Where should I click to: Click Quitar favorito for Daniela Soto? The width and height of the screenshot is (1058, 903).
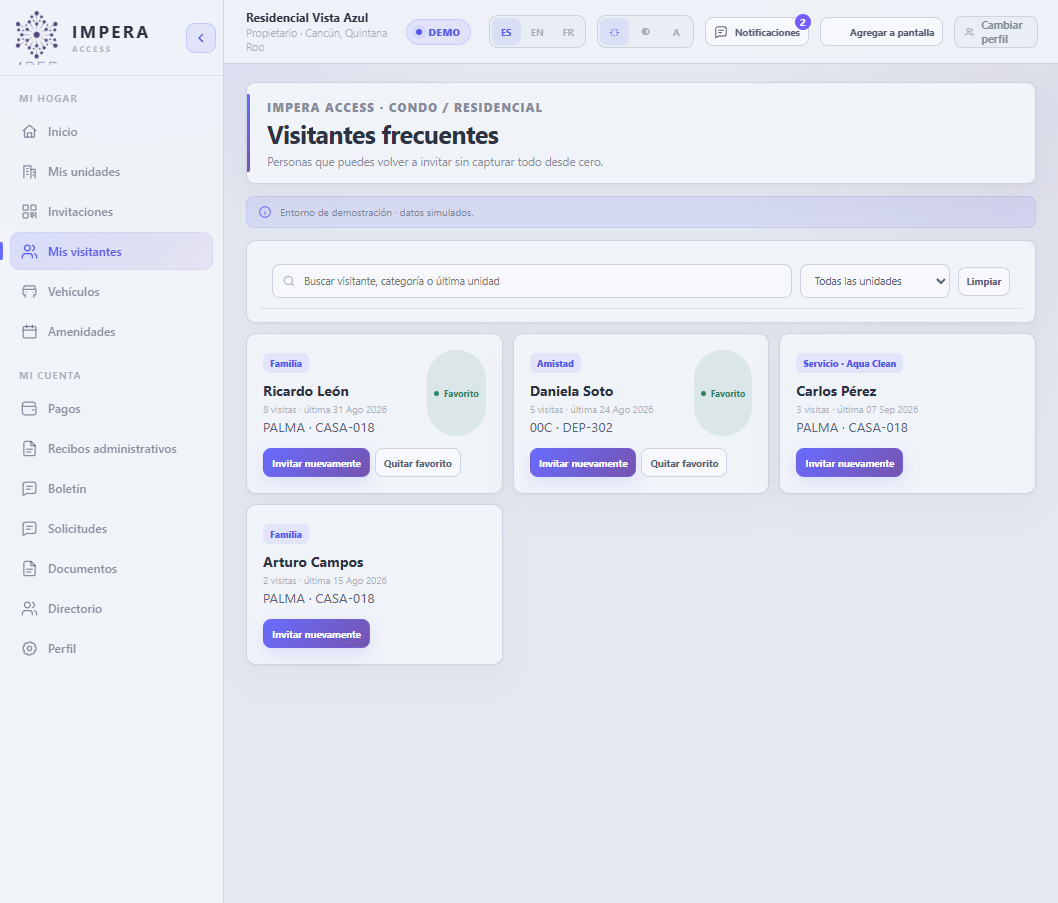point(684,463)
